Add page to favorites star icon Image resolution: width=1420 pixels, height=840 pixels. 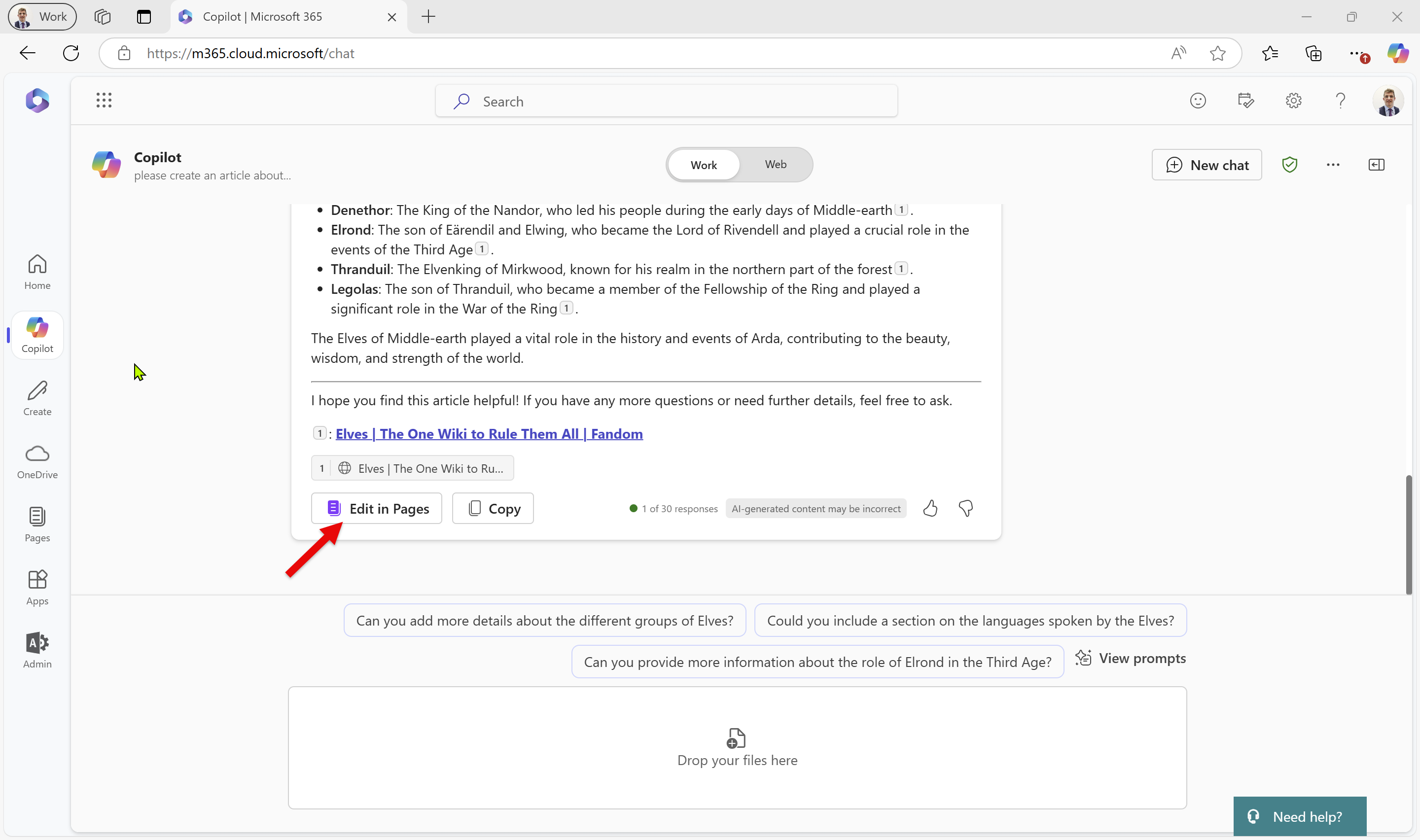point(1217,53)
